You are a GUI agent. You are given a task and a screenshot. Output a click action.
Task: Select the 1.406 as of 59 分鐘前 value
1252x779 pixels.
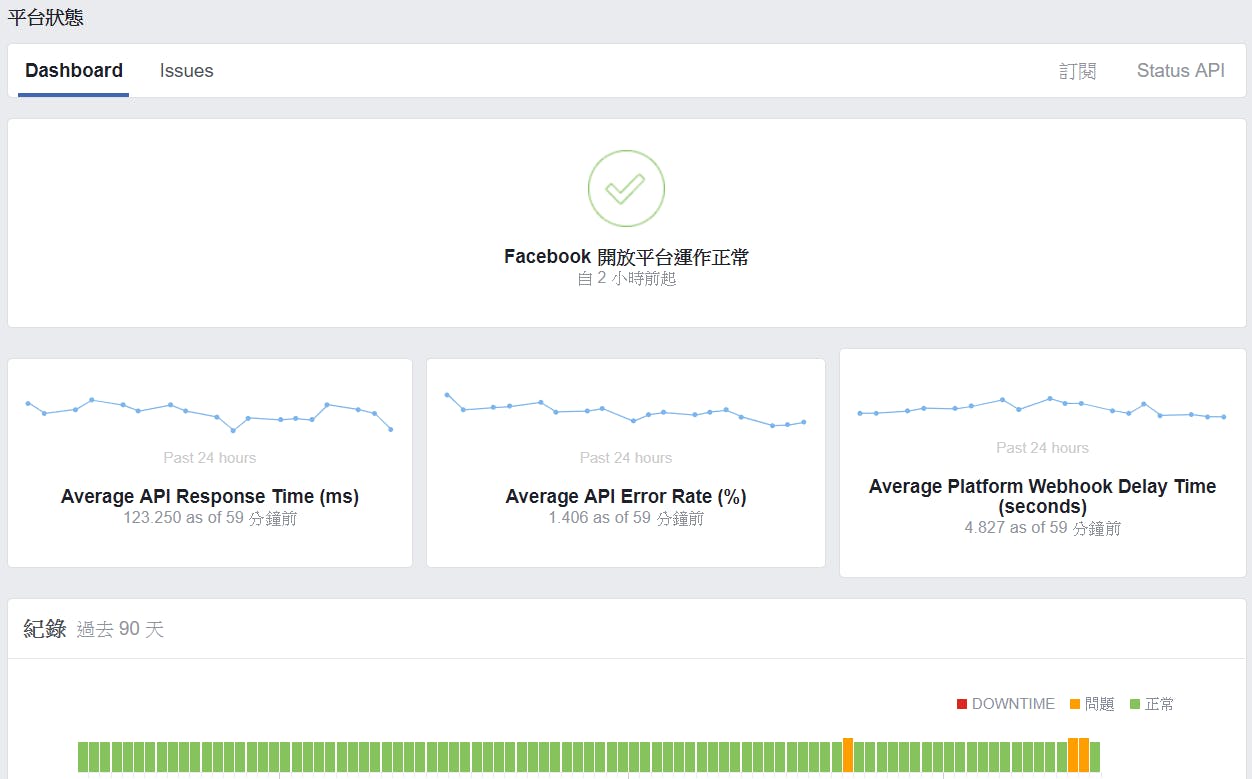[x=626, y=518]
